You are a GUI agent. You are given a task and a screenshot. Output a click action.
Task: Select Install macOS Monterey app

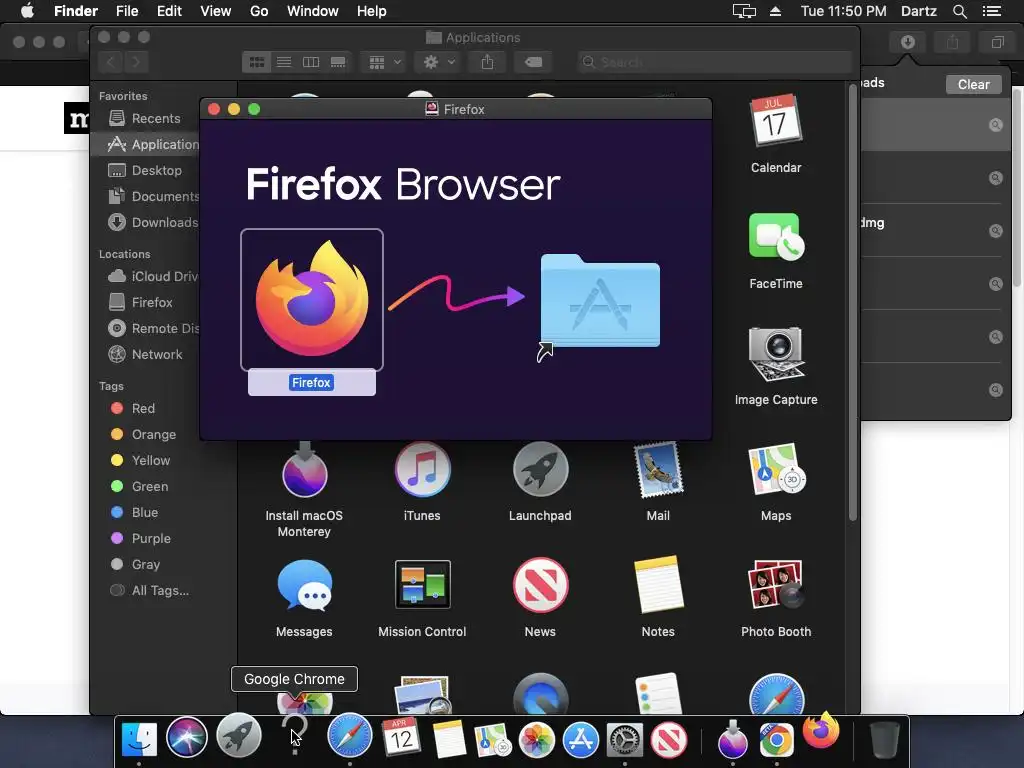304,470
